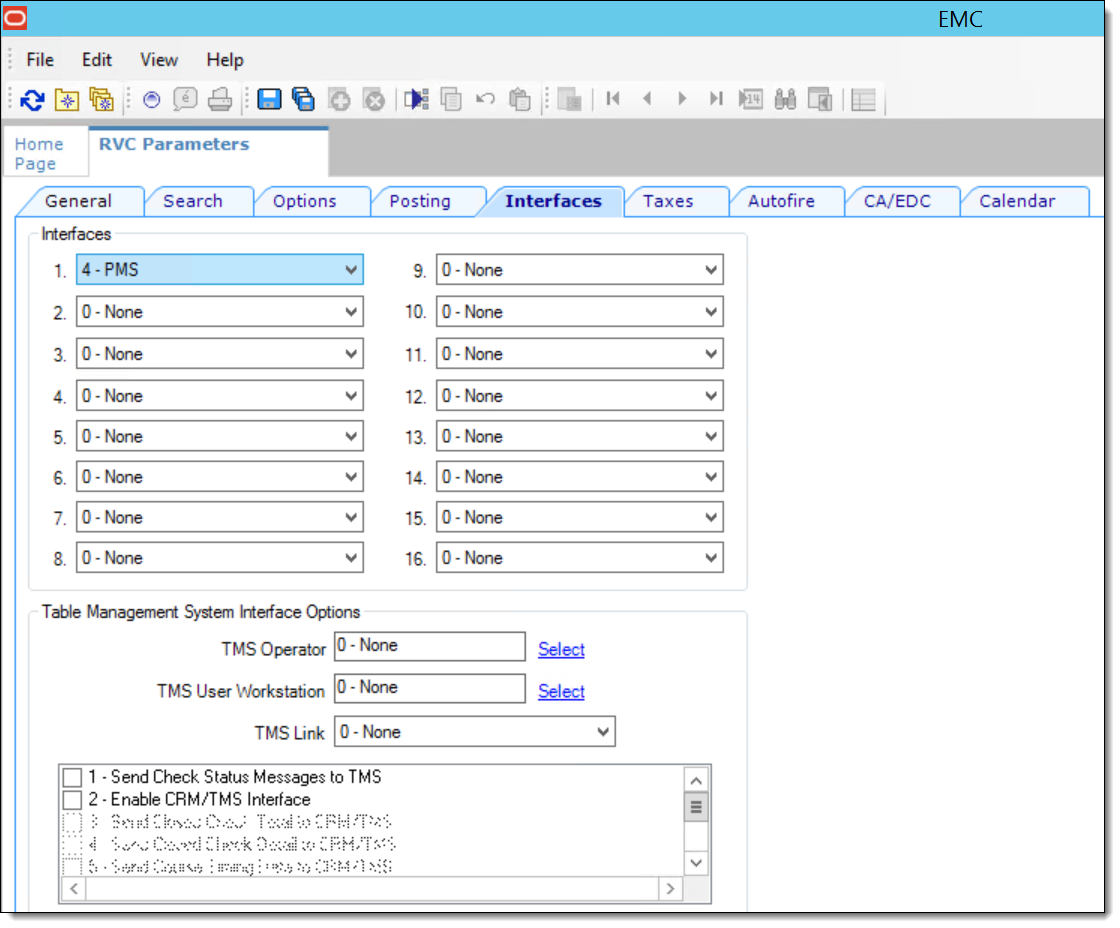Open Interface 14 dropdown
Viewport: 1120px width, 928px height.
pos(580,477)
